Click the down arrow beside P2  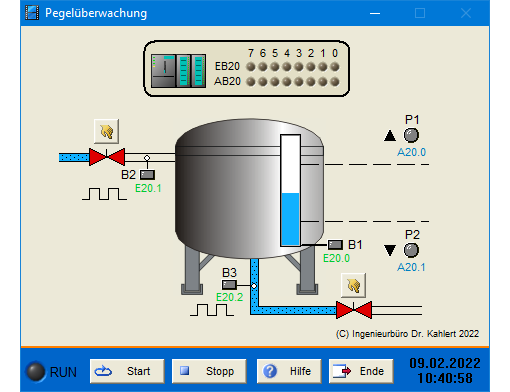tap(390, 250)
